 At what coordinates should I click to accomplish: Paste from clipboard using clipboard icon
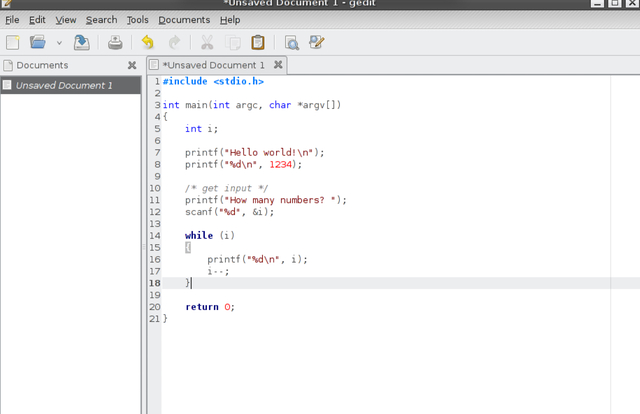pos(258,42)
